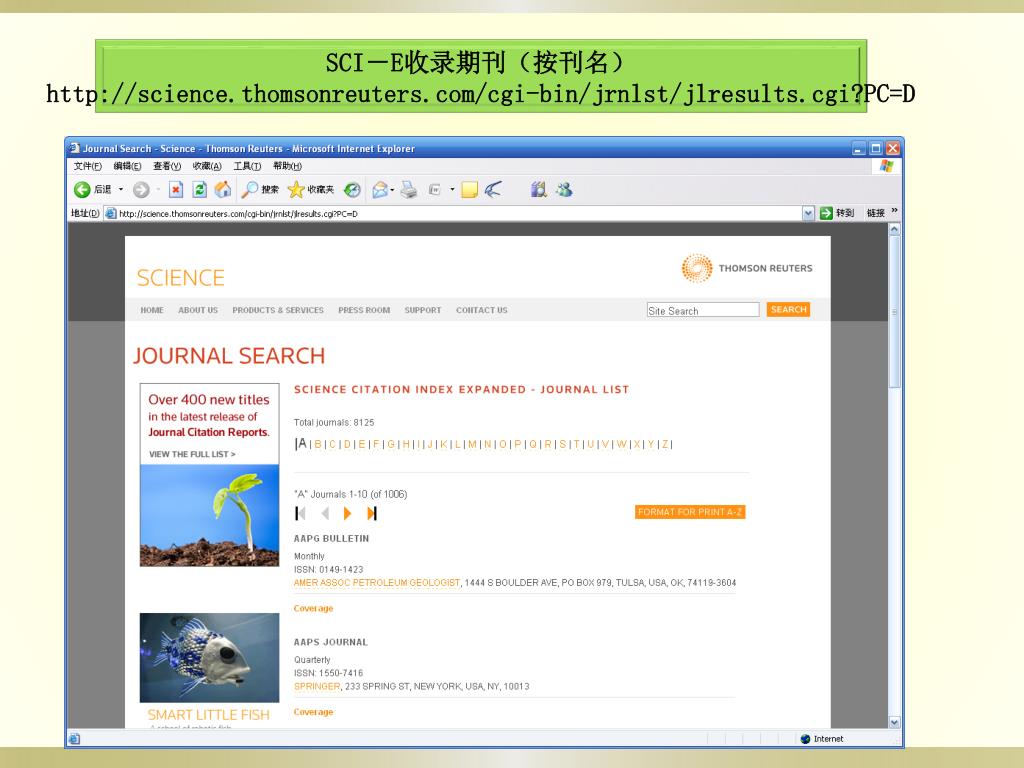Open the Search (搜索) magnifier in toolbar
This screenshot has width=1024, height=768.
click(x=260, y=189)
